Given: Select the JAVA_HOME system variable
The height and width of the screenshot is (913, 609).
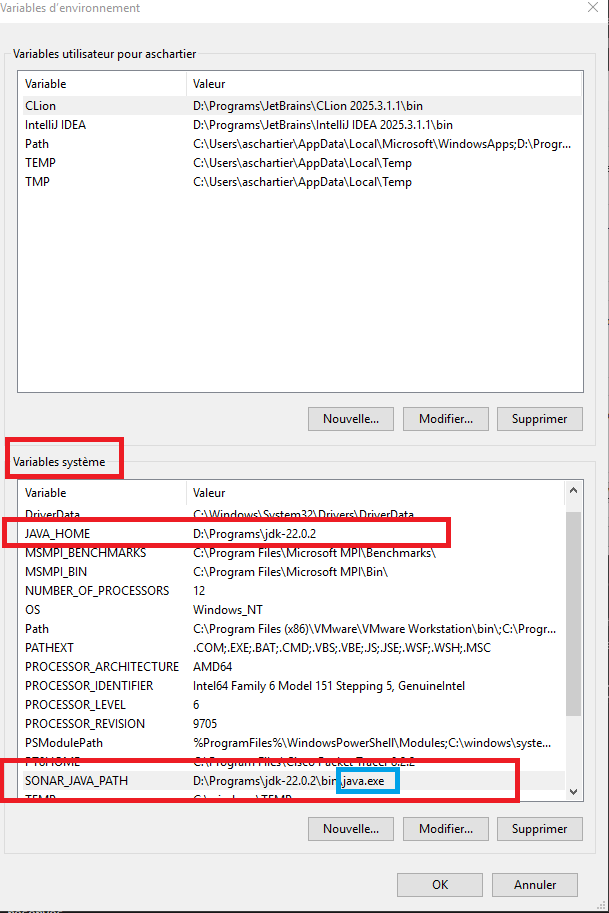Looking at the screenshot, I should point(292,533).
